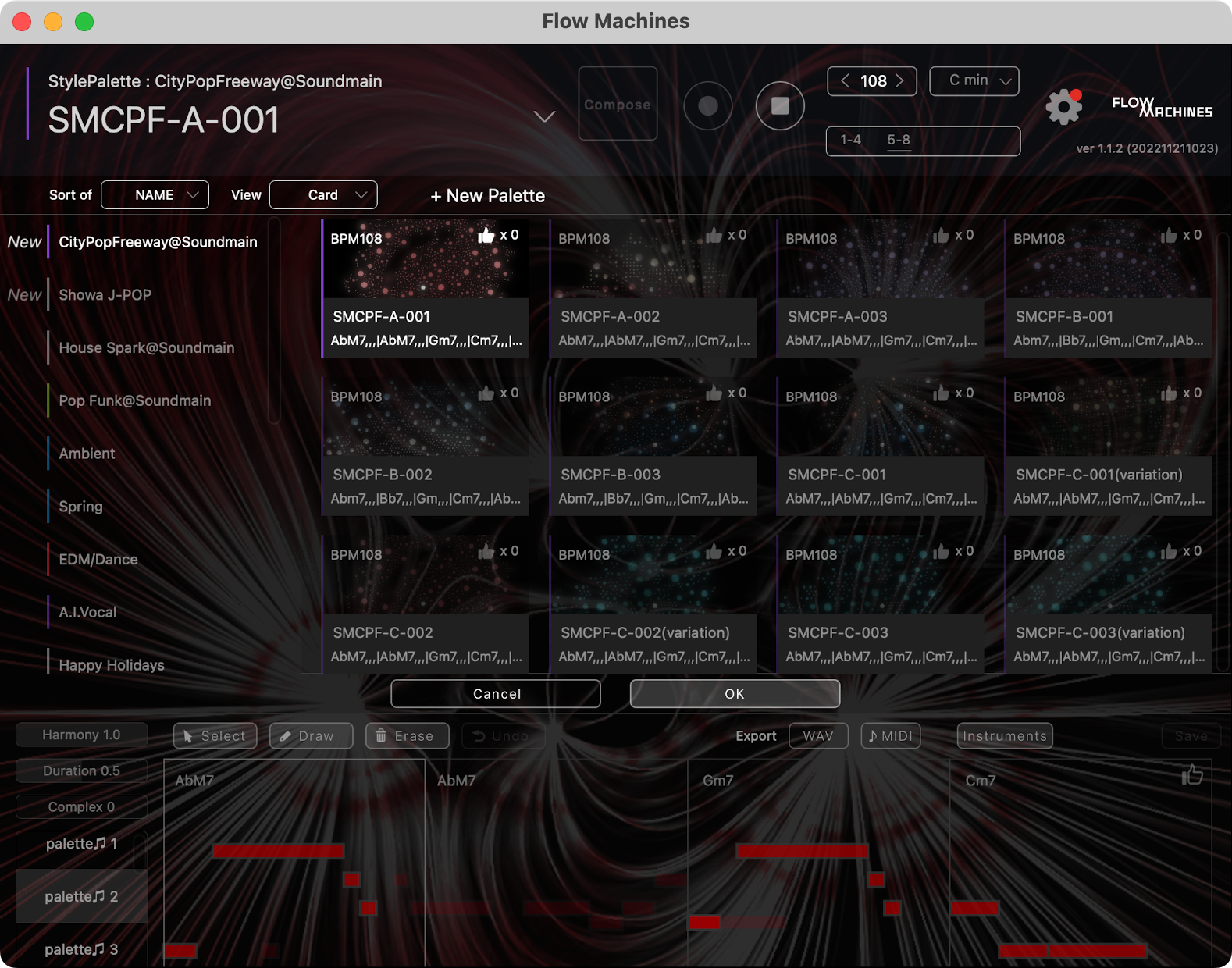This screenshot has width=1232, height=968.
Task: Like the SMCPF-C-001(variation) thumbs-up icon
Action: tap(1169, 393)
